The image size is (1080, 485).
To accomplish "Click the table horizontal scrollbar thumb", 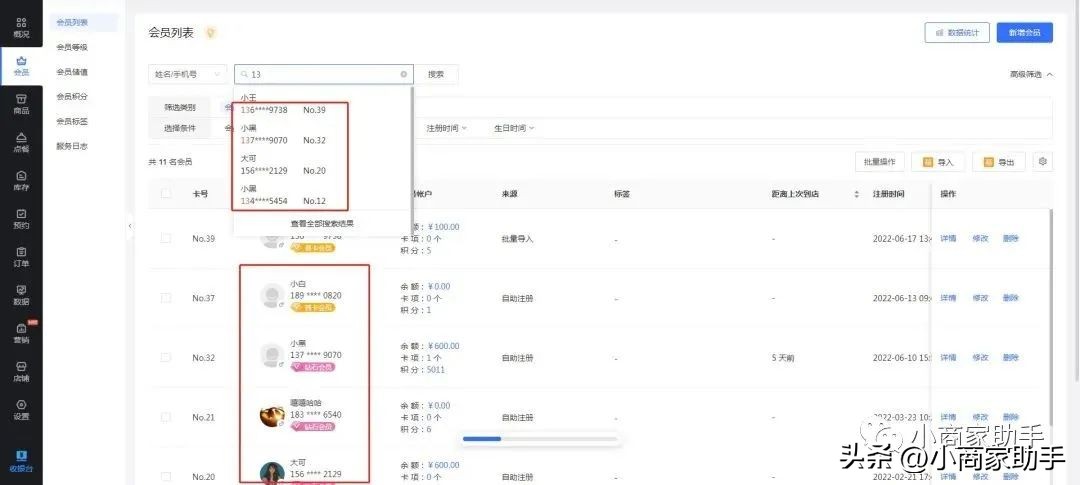I will [482, 438].
